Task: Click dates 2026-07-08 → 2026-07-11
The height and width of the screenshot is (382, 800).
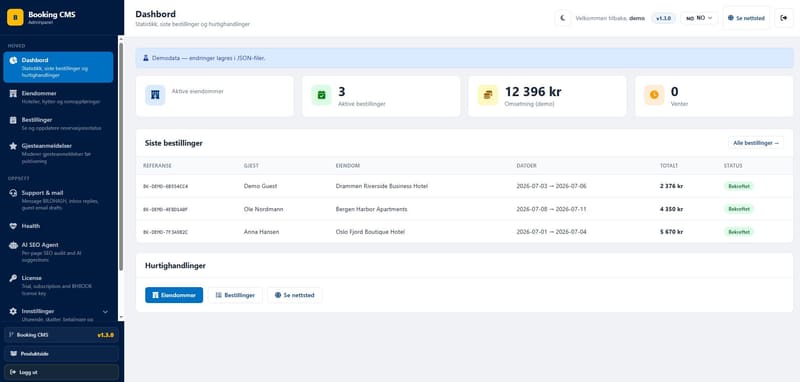Action: click(x=552, y=209)
